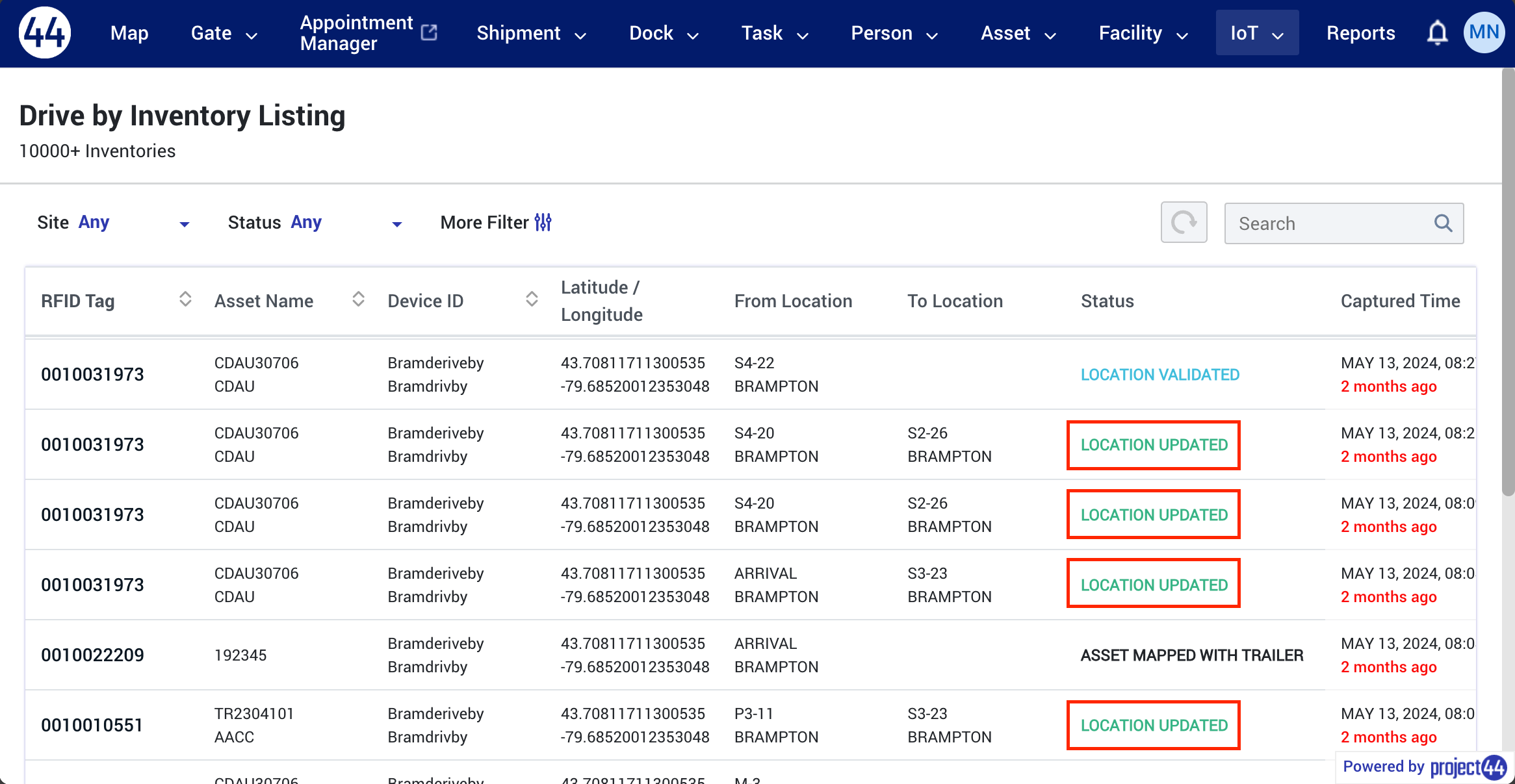Sort by RFID Tag column arrows
Screen dimensions: 1515x784
coord(185,299)
